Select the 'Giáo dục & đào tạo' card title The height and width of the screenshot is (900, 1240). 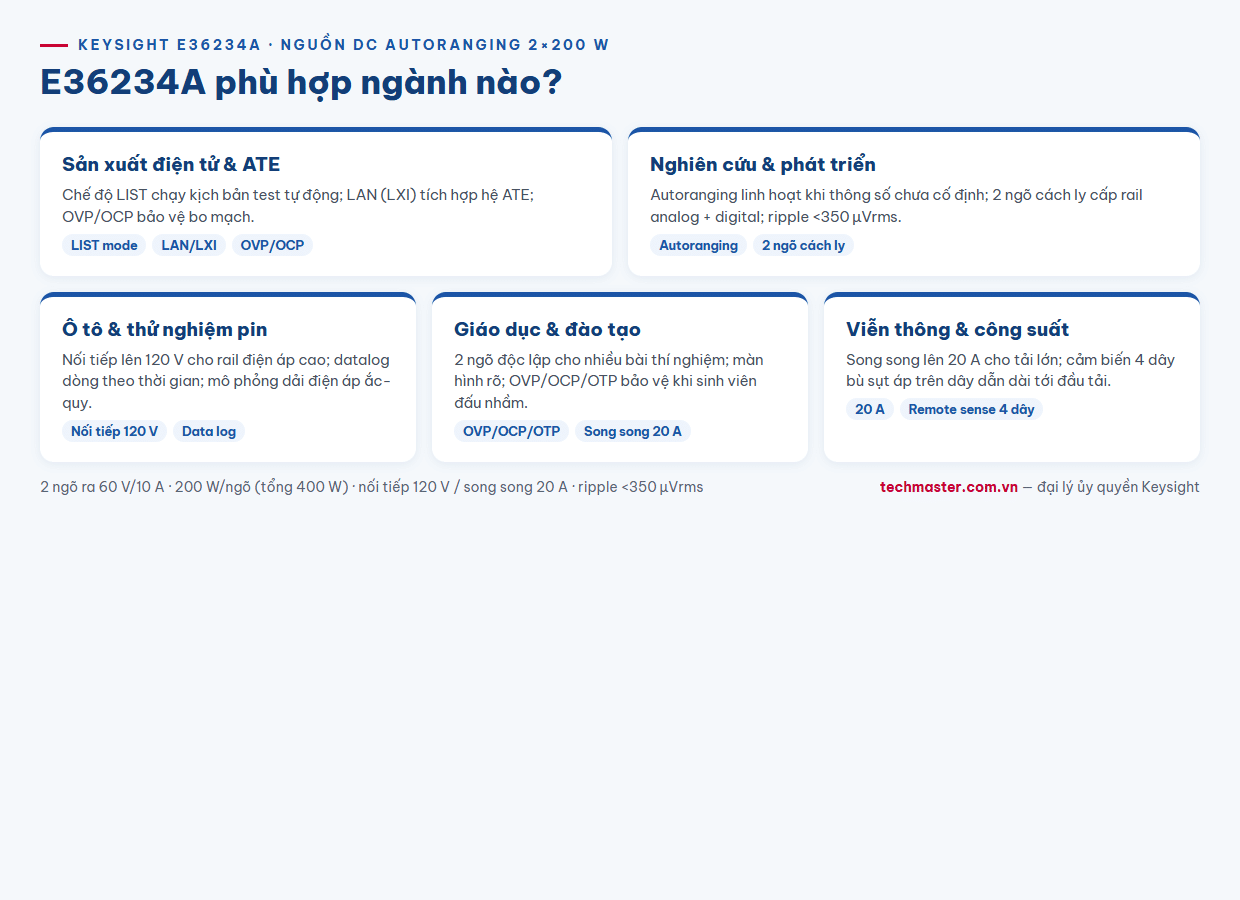(547, 329)
